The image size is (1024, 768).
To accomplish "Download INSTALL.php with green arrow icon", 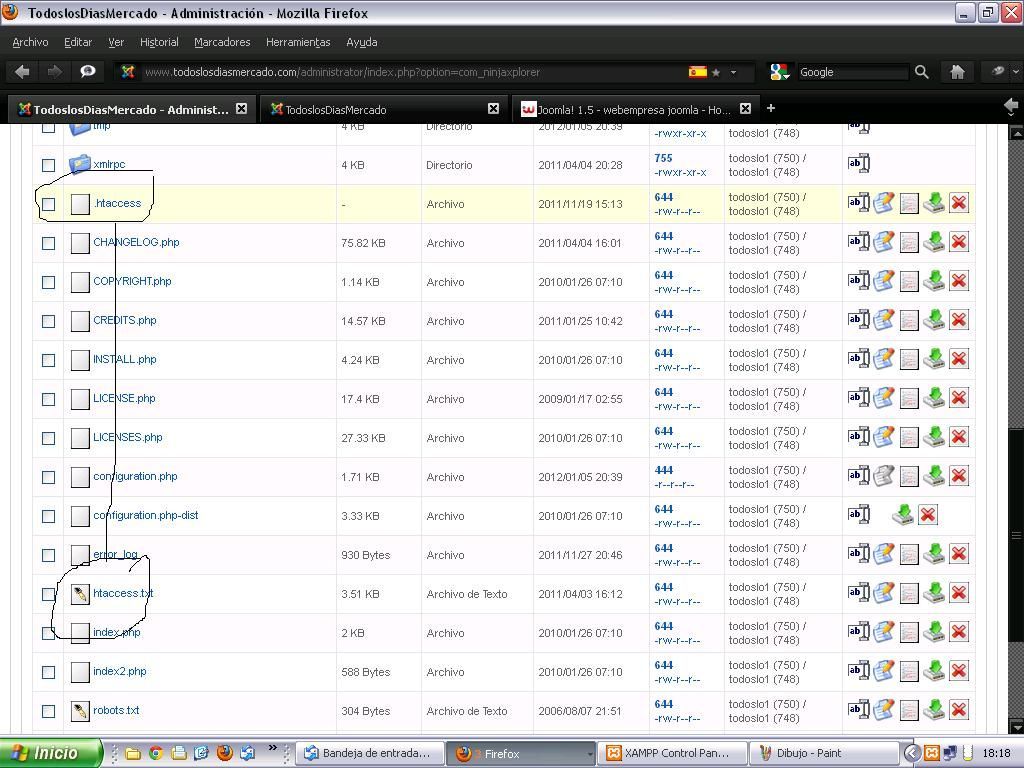I will pos(934,359).
